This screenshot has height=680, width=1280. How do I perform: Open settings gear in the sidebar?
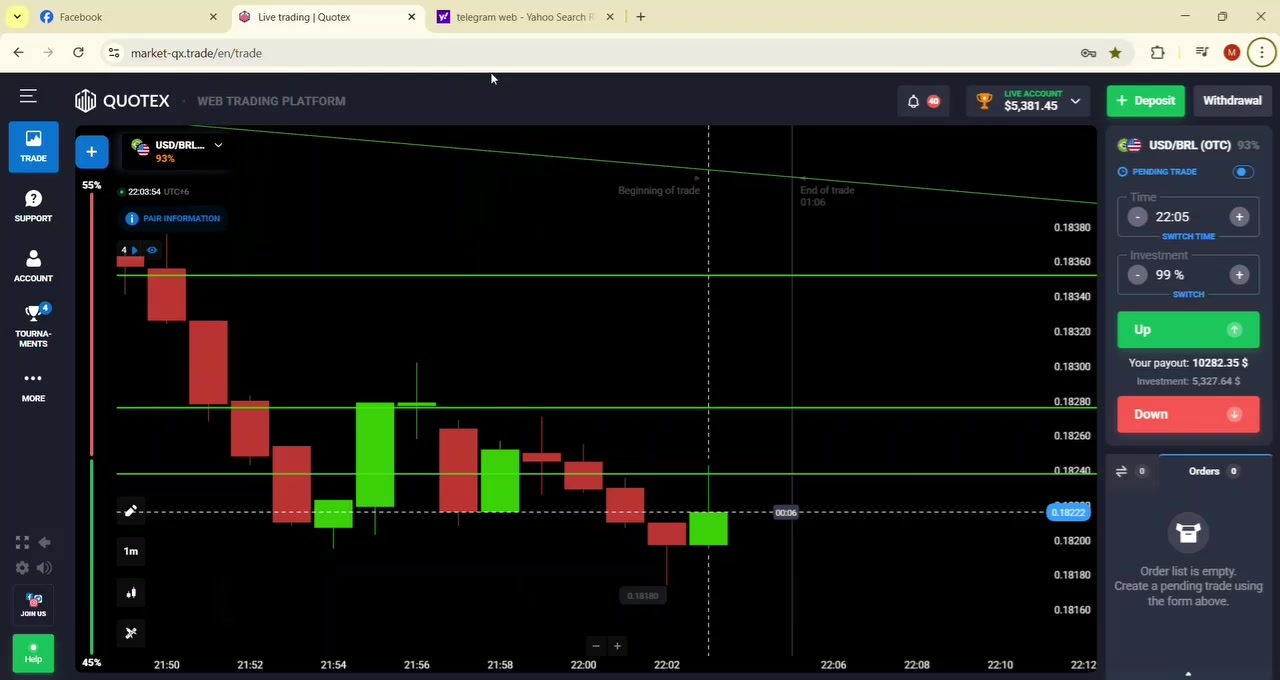coord(22,568)
